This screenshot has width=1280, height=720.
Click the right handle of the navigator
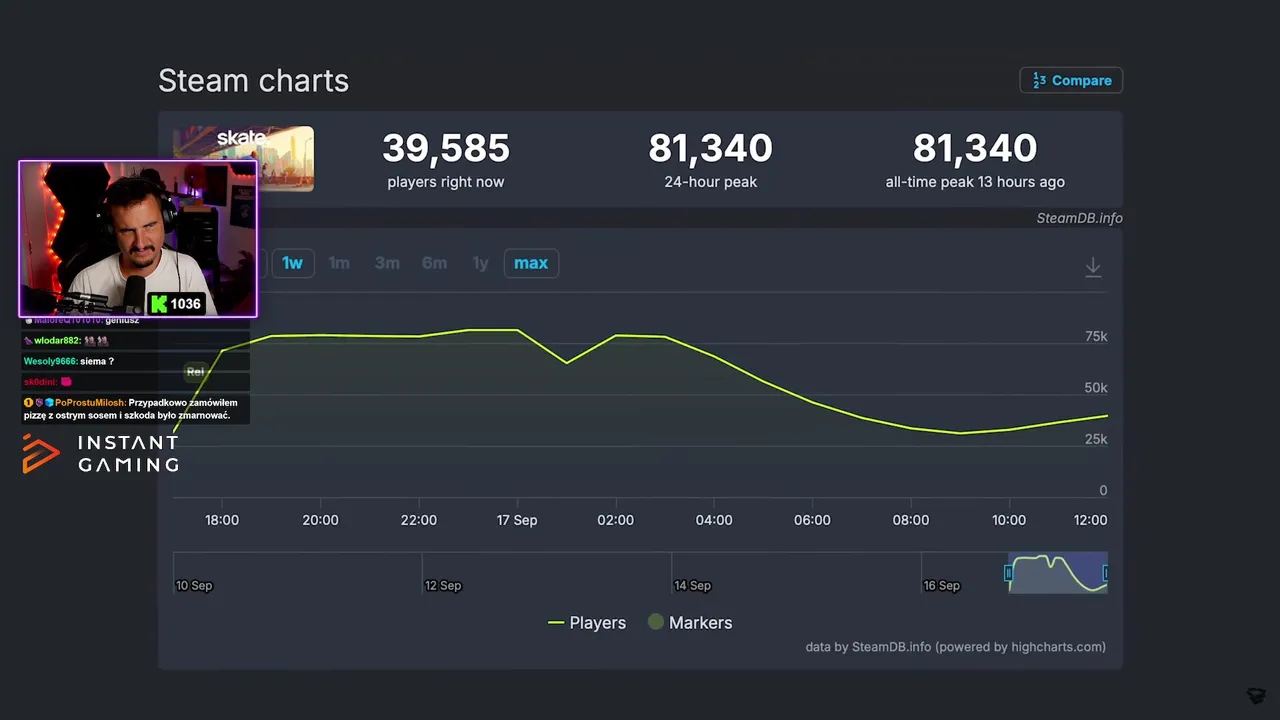click(x=1105, y=573)
